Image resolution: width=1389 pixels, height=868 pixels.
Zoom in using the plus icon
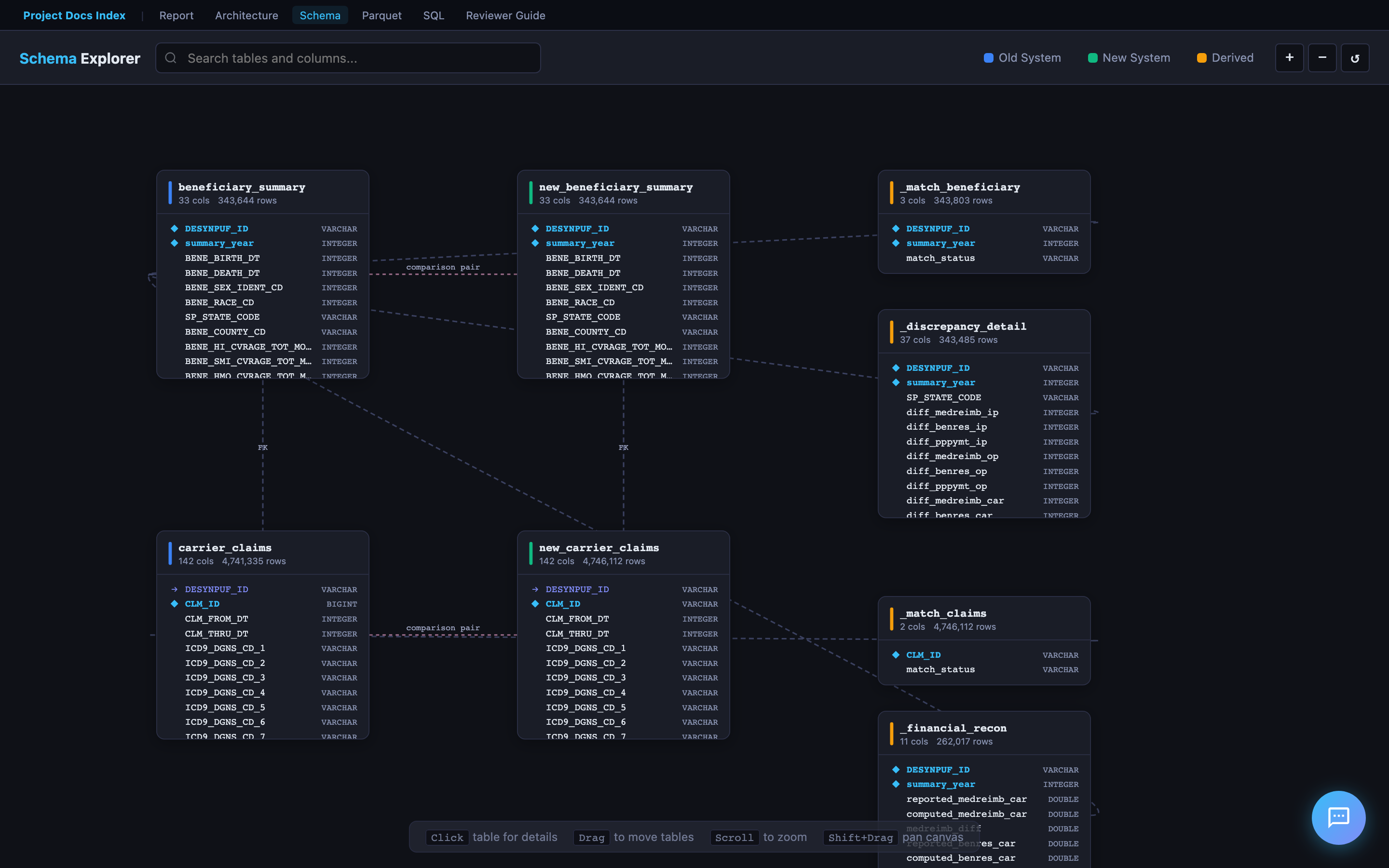(x=1289, y=57)
